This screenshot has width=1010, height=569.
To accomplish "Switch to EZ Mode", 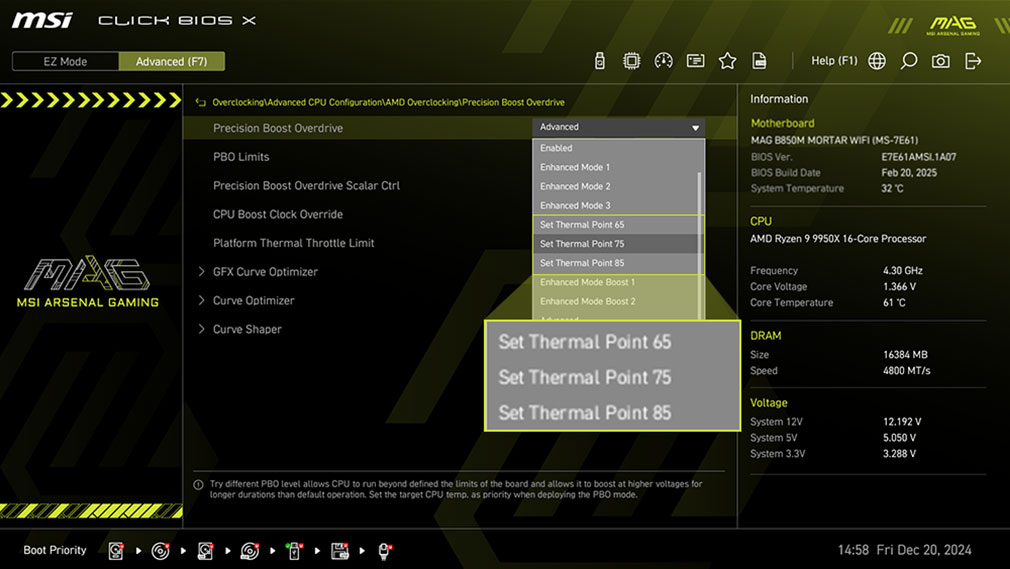I will pos(65,61).
